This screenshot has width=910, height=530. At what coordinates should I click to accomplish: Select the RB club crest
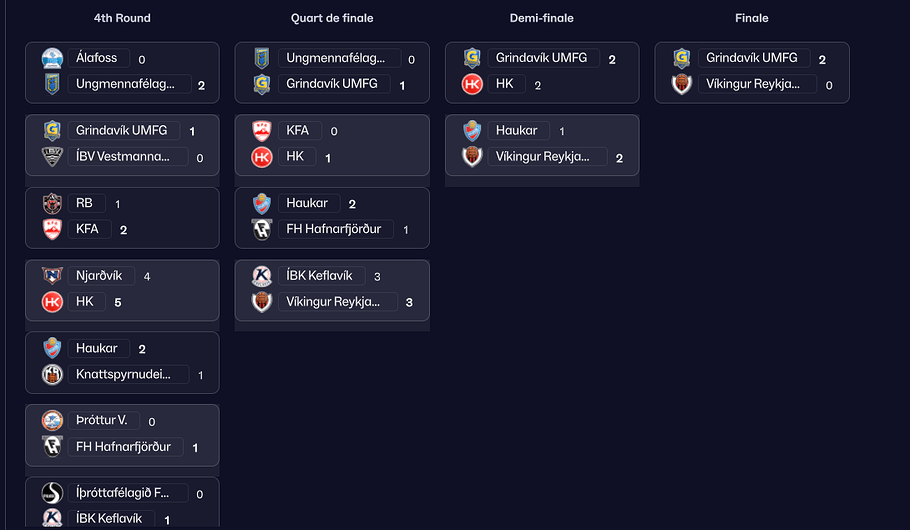pyautogui.click(x=53, y=204)
